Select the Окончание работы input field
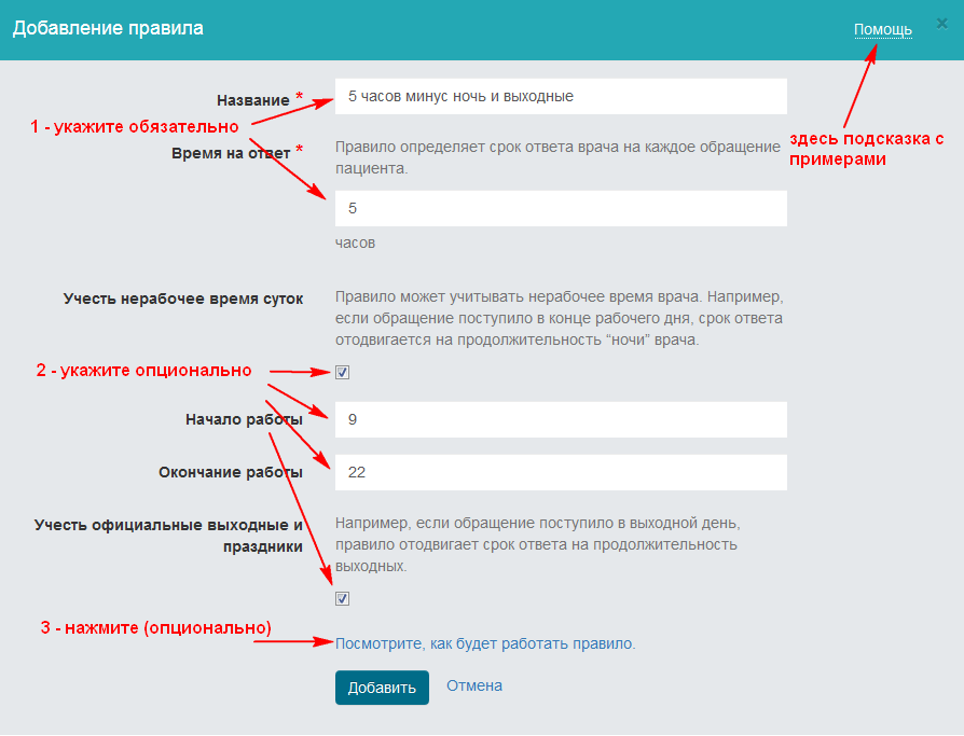This screenshot has height=736, width=964. [560, 473]
